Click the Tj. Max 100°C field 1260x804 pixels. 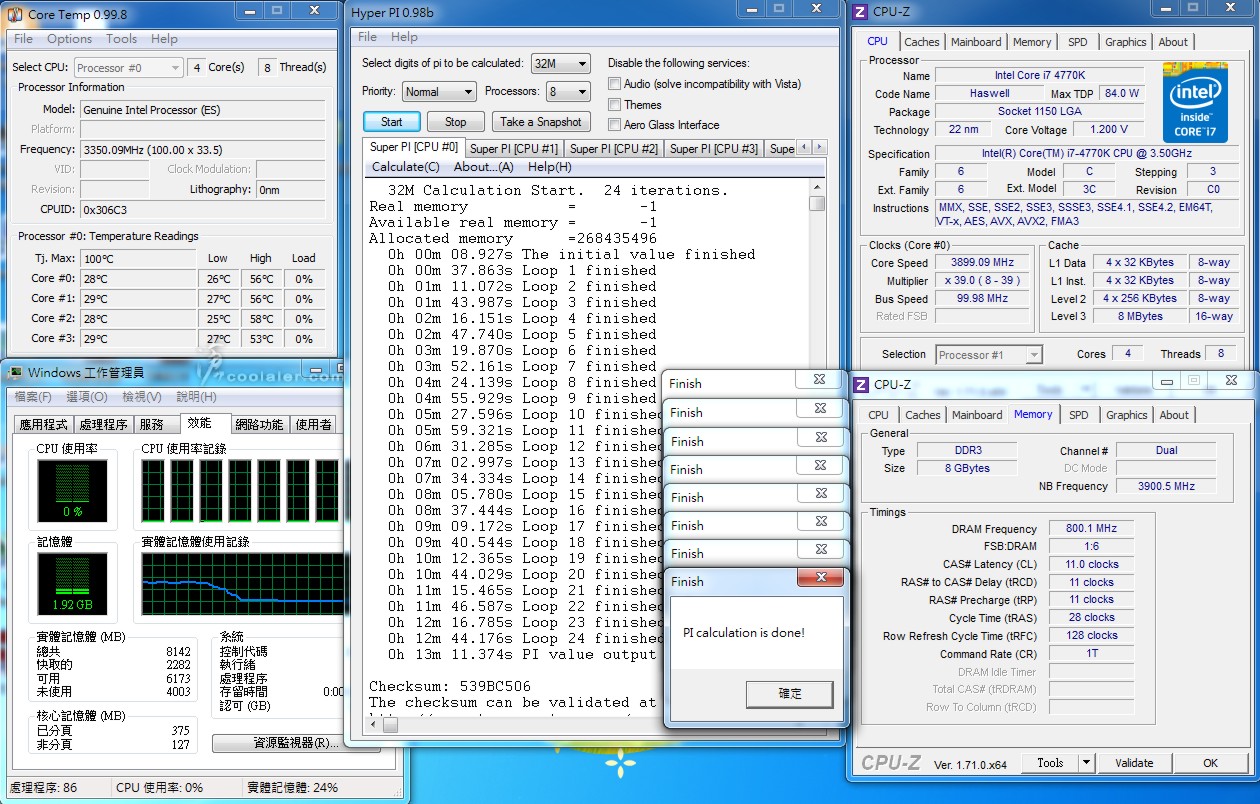coord(140,259)
